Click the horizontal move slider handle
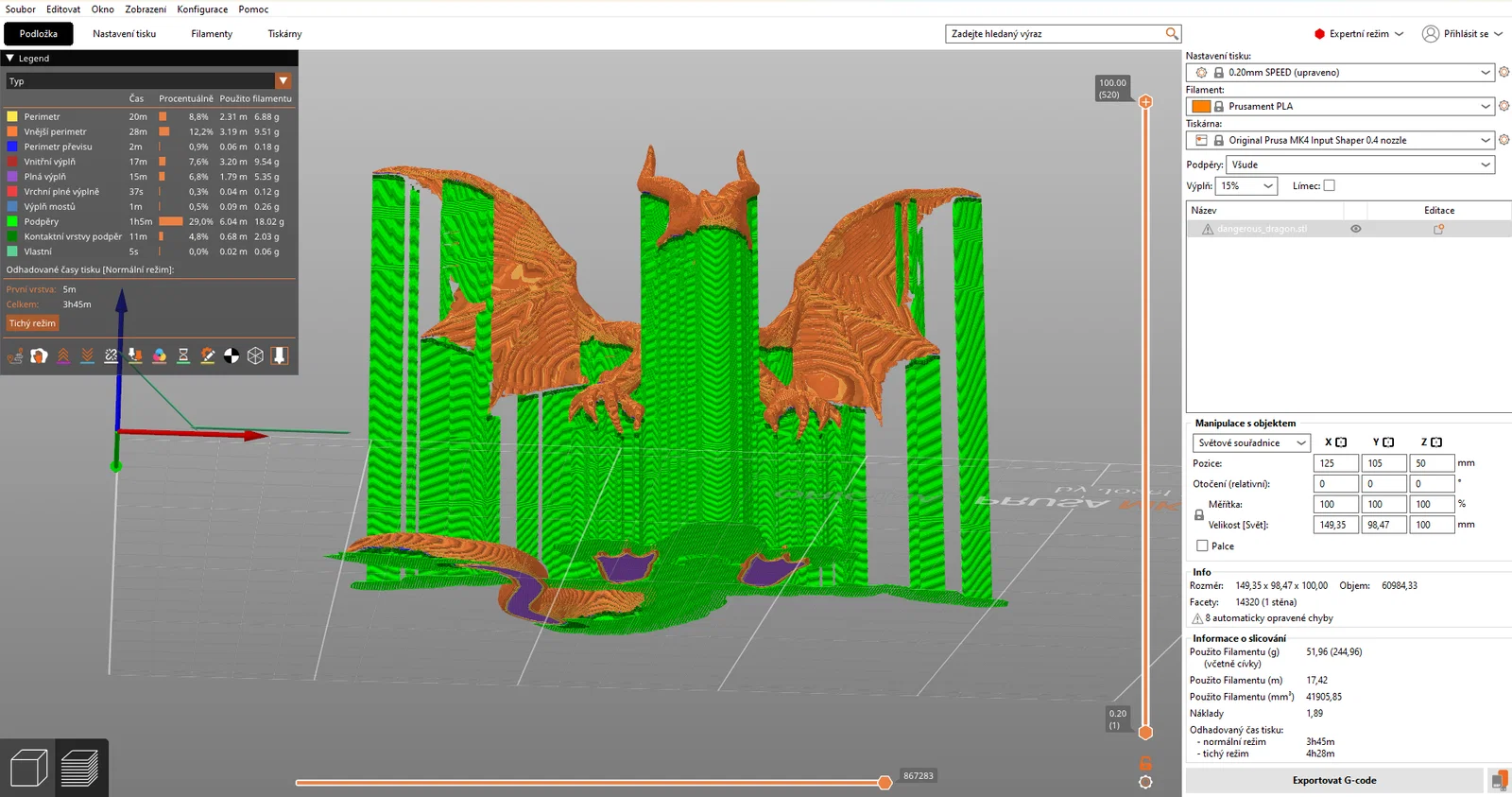The height and width of the screenshot is (797, 1512). click(x=885, y=783)
